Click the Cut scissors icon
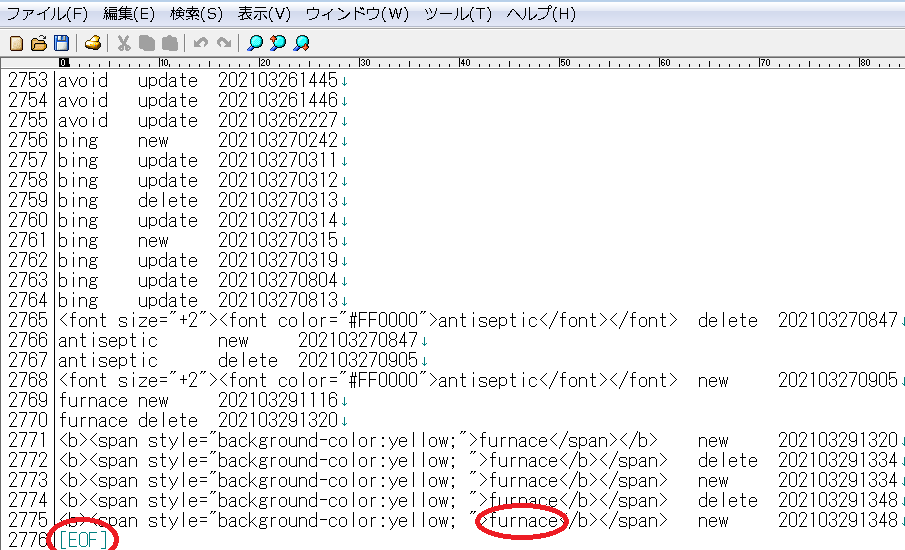Screen dimensions: 905x550 tap(124, 43)
